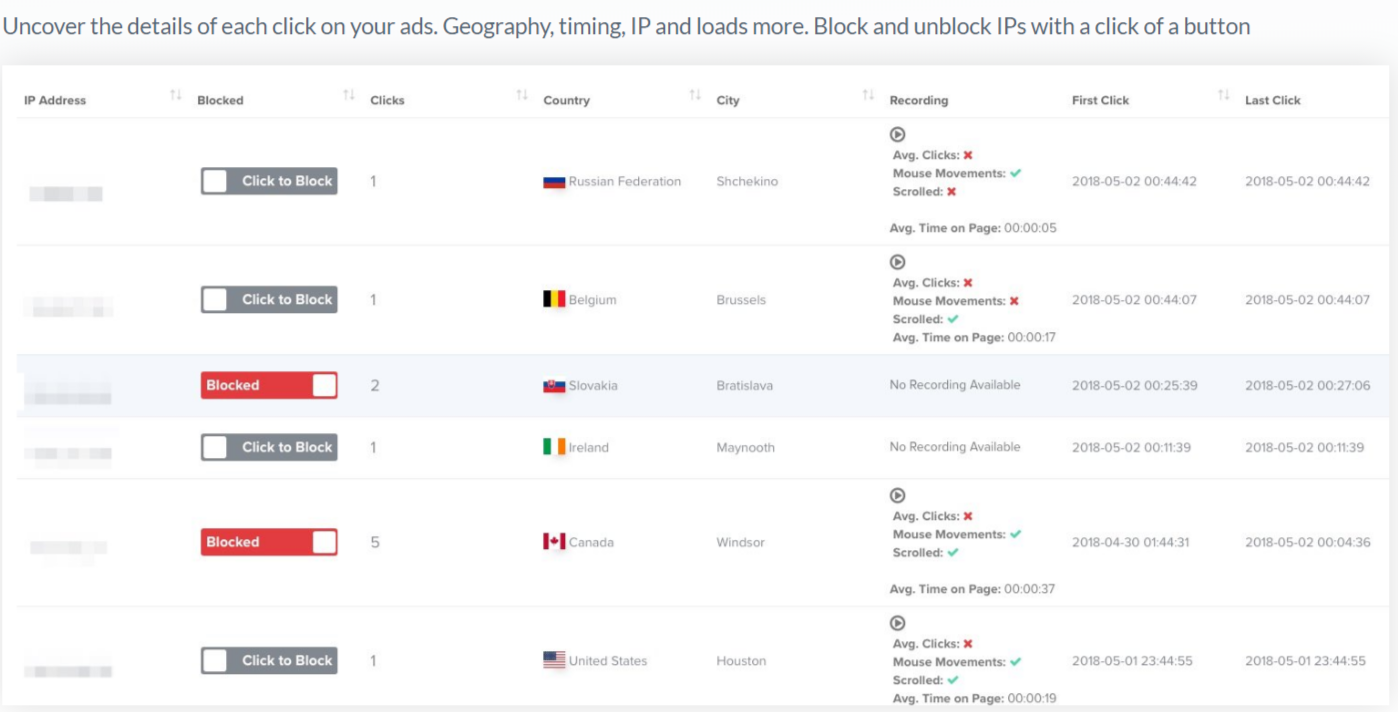Click the Last Click column header

coord(1272,100)
